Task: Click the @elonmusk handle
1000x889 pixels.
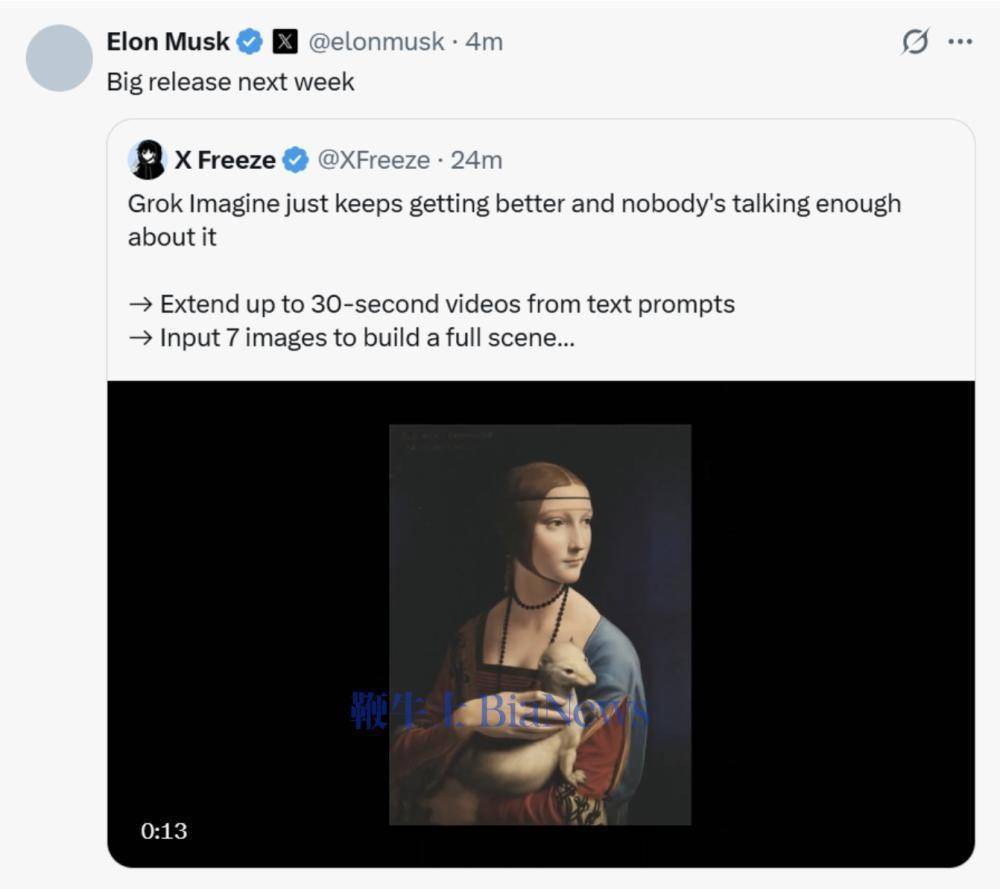Action: pyautogui.click(x=375, y=42)
